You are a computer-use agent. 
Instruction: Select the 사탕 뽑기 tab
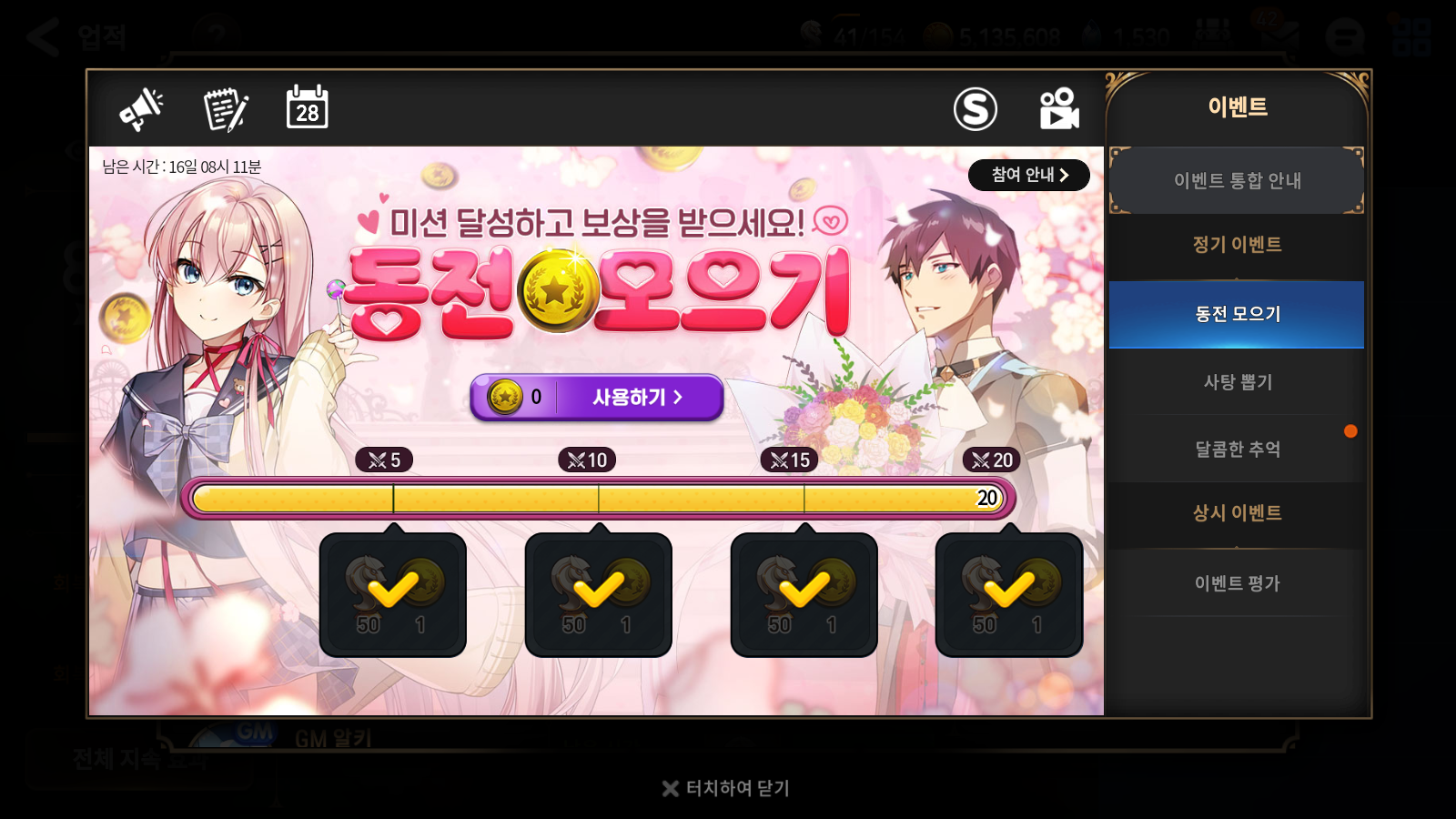pos(1237,382)
